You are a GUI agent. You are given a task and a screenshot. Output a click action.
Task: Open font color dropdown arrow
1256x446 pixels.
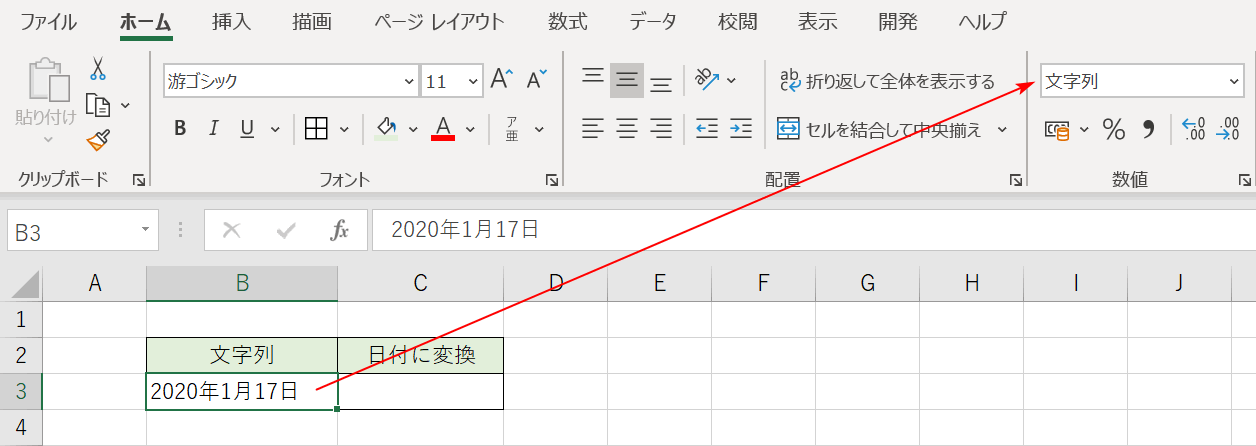[x=470, y=128]
